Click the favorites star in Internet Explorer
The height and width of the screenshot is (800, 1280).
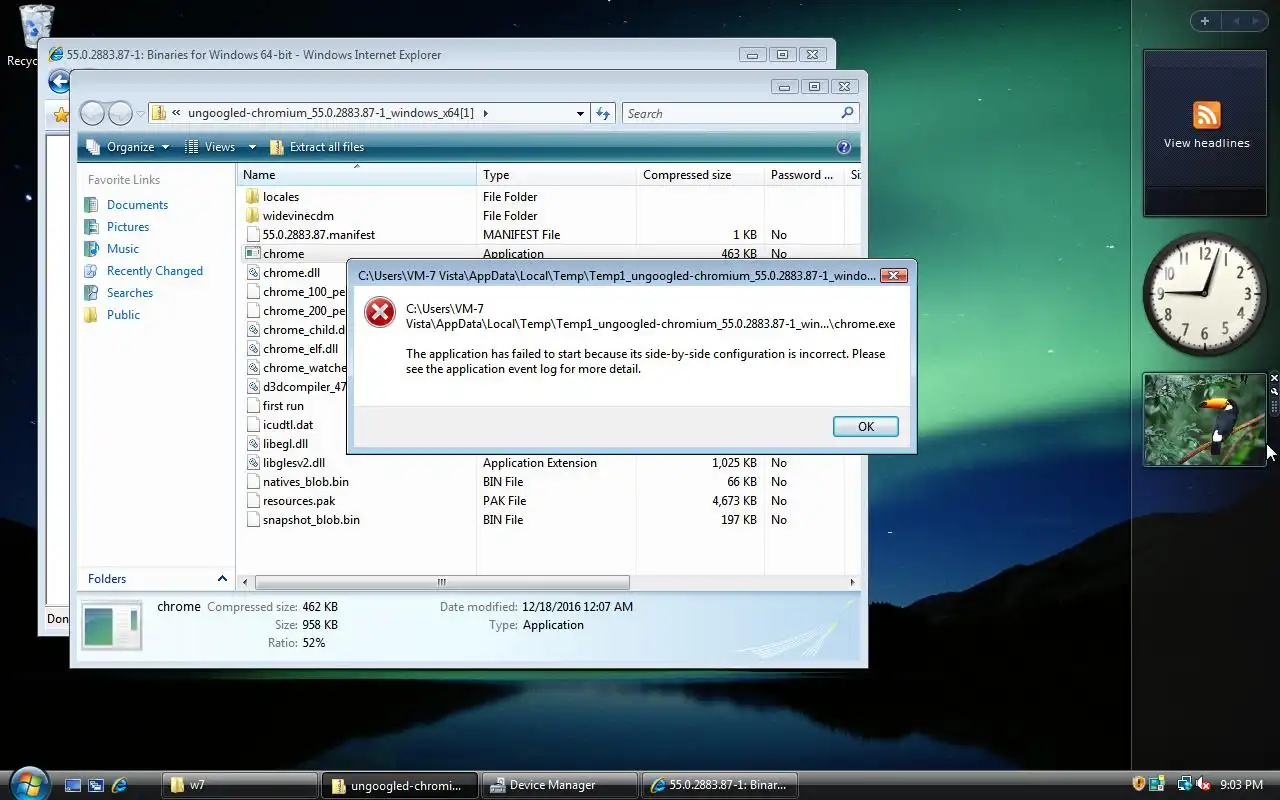[61, 115]
